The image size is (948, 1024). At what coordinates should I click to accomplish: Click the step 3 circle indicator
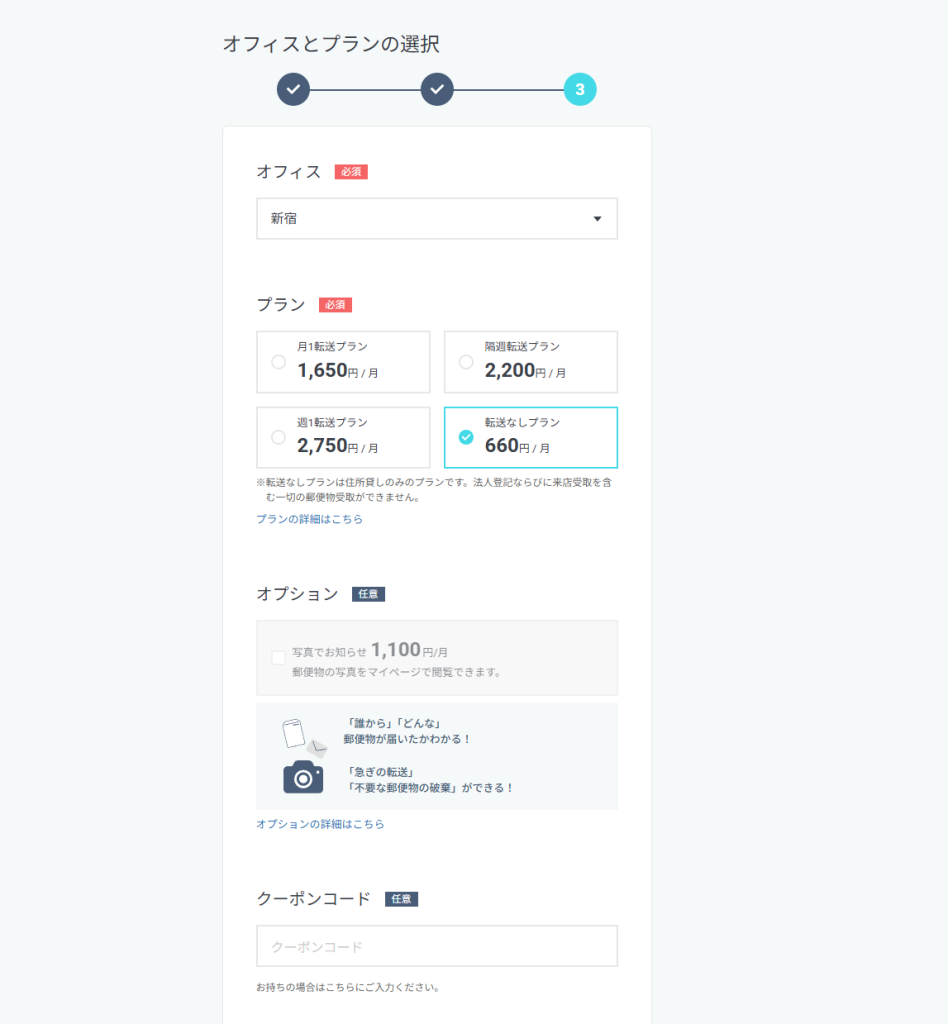pyautogui.click(x=580, y=90)
